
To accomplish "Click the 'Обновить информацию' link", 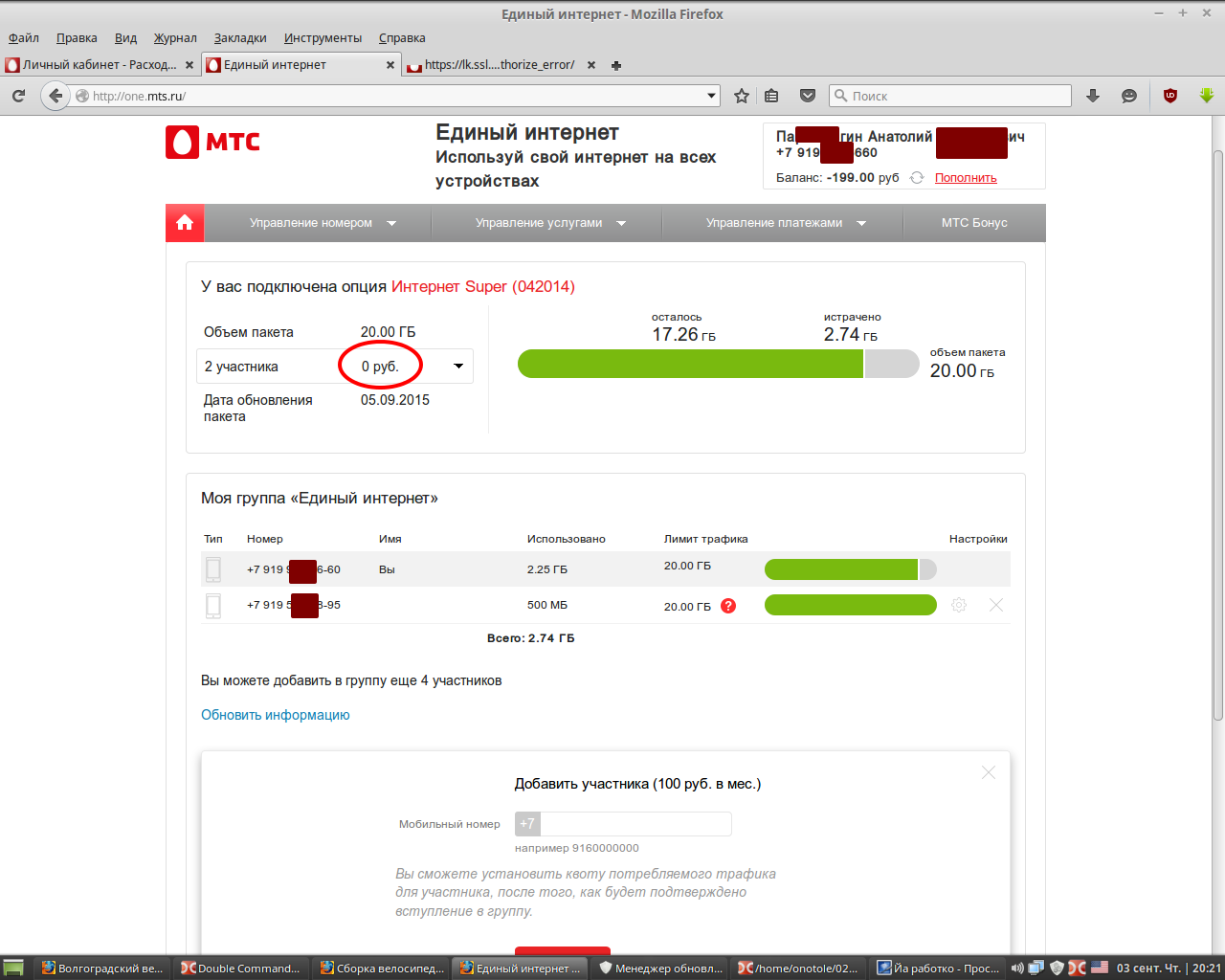I will coord(276,715).
